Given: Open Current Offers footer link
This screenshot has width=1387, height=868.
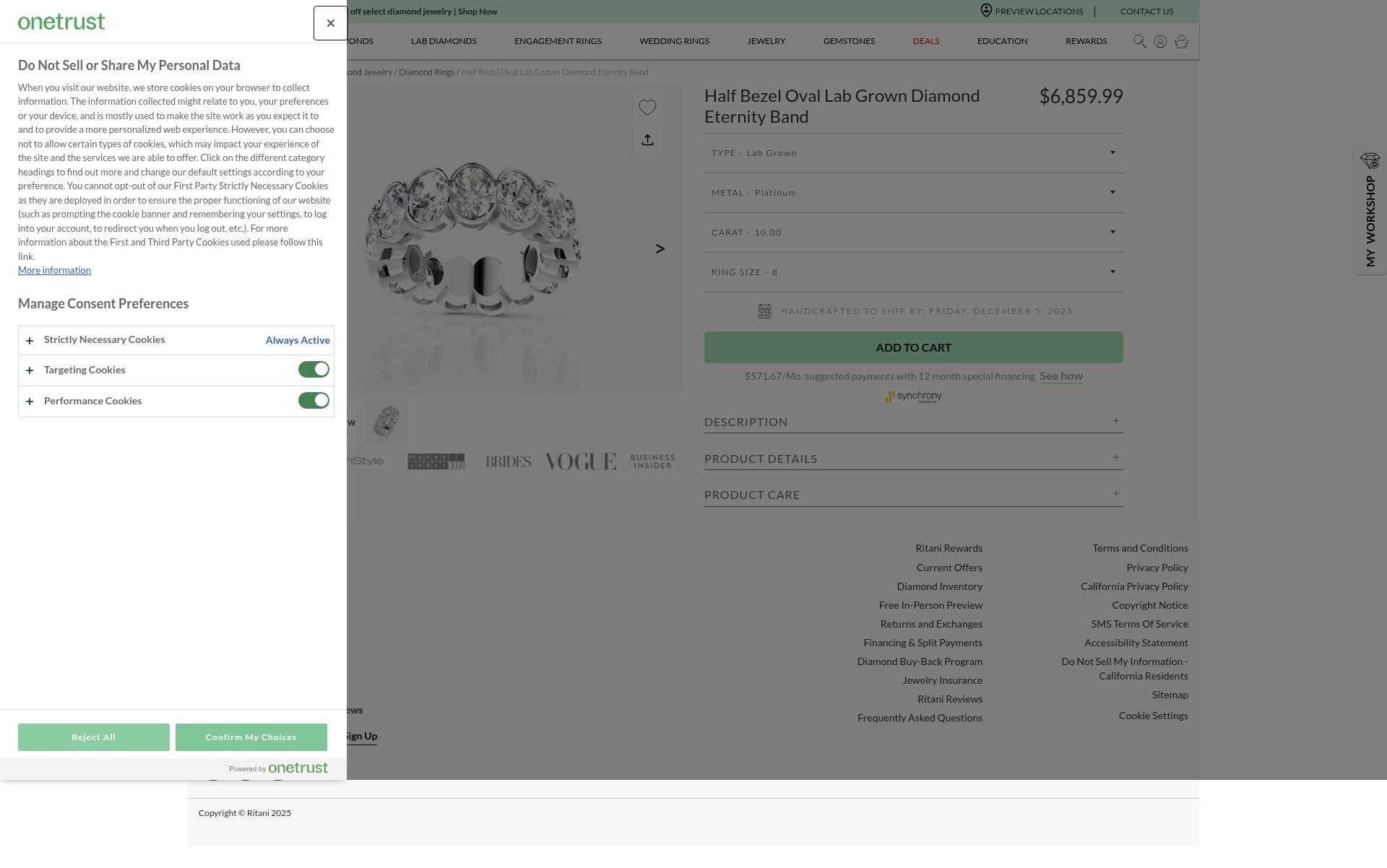Looking at the screenshot, I should click(x=949, y=568).
